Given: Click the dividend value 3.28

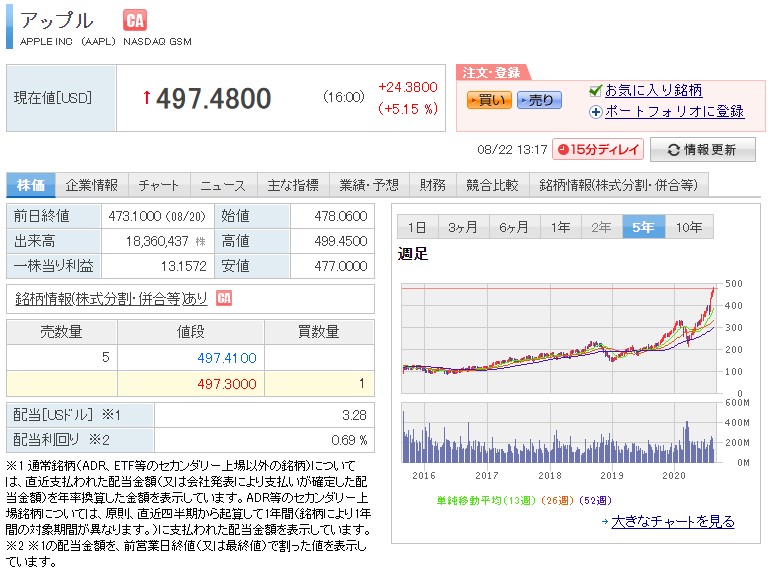Looking at the screenshot, I should click(354, 415).
